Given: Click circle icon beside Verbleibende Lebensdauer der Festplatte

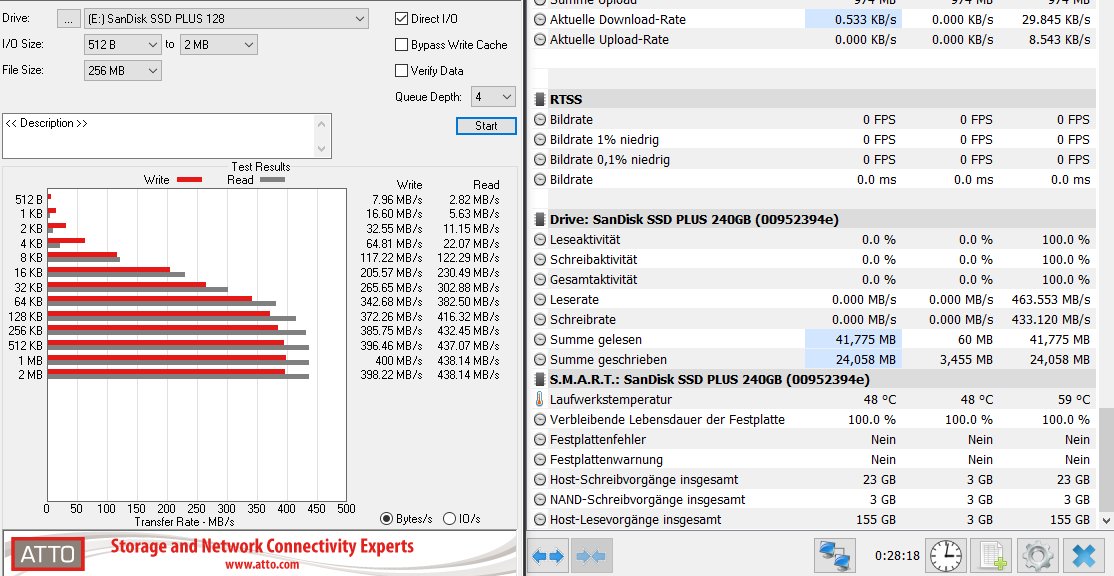Looking at the screenshot, I should tap(540, 420).
